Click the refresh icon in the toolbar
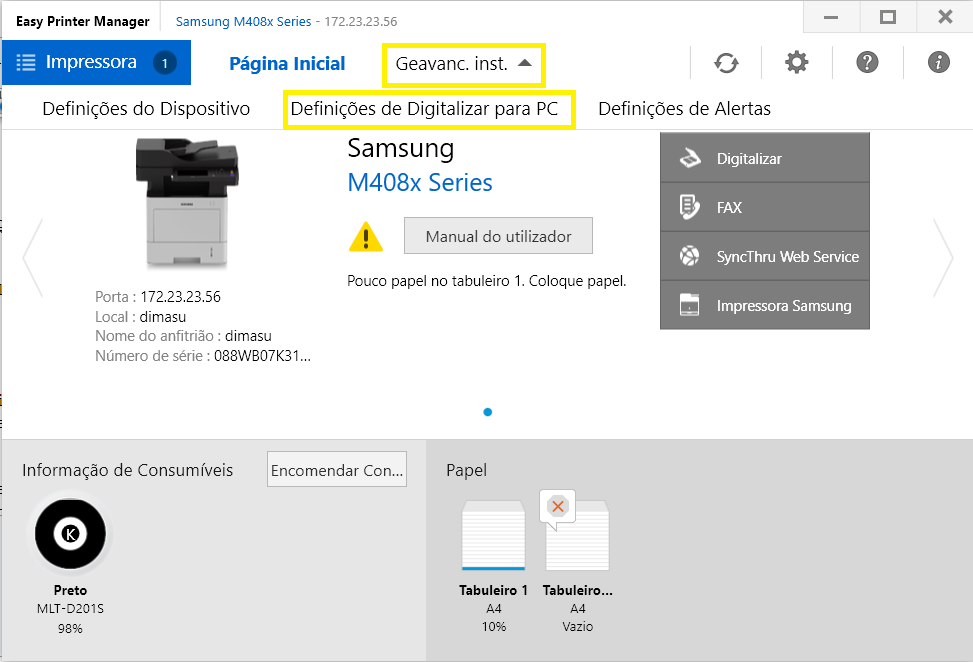 726,63
